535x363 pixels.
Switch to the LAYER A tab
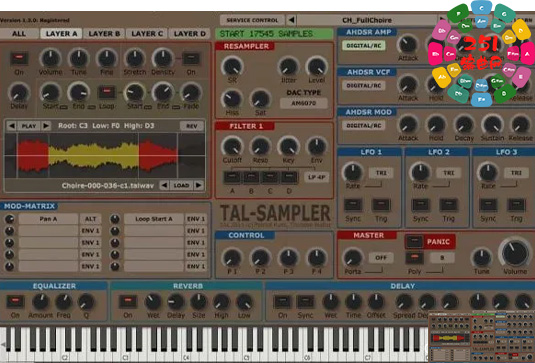(x=61, y=34)
